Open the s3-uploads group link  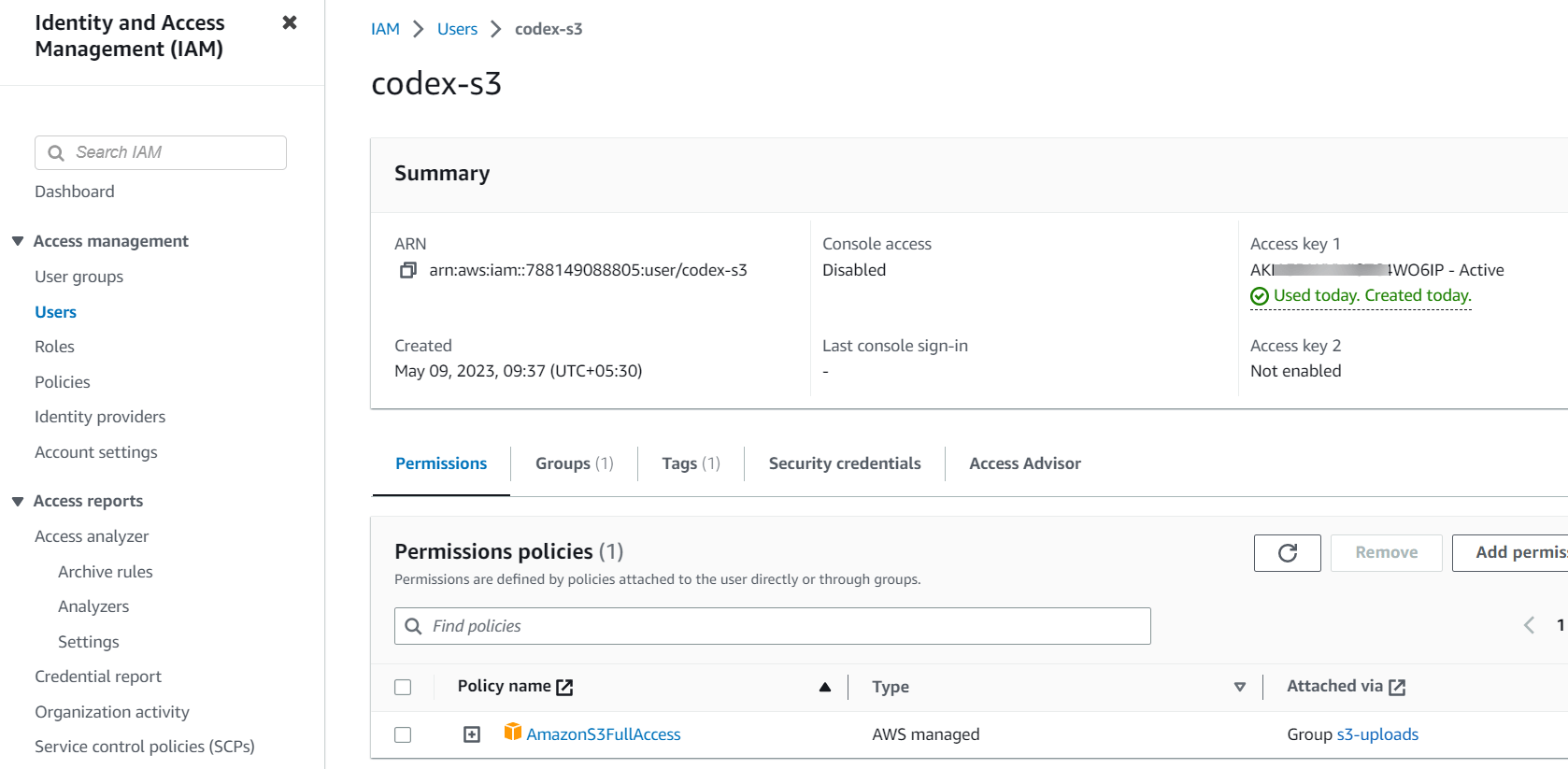pyautogui.click(x=1377, y=734)
